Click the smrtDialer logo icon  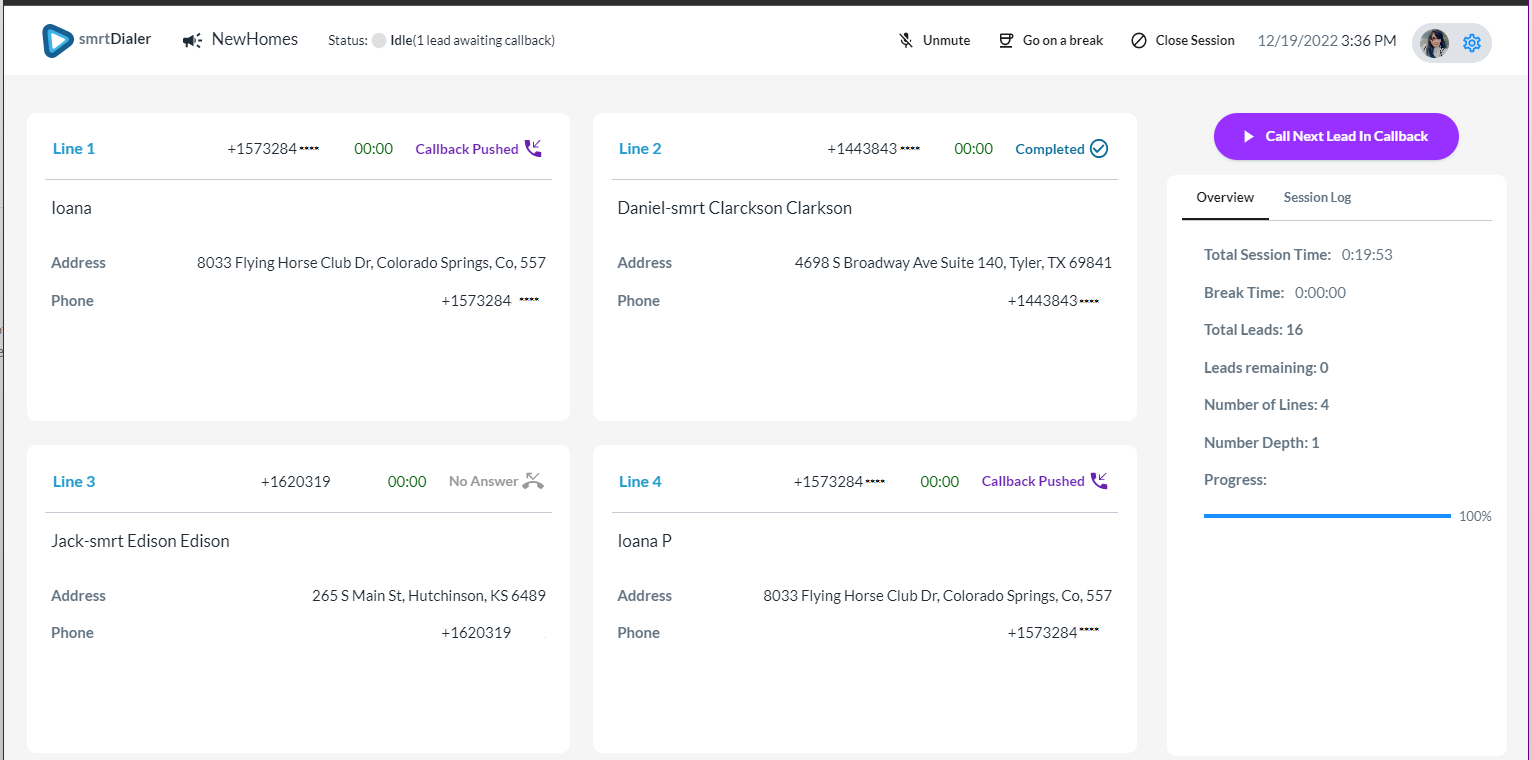(x=58, y=41)
